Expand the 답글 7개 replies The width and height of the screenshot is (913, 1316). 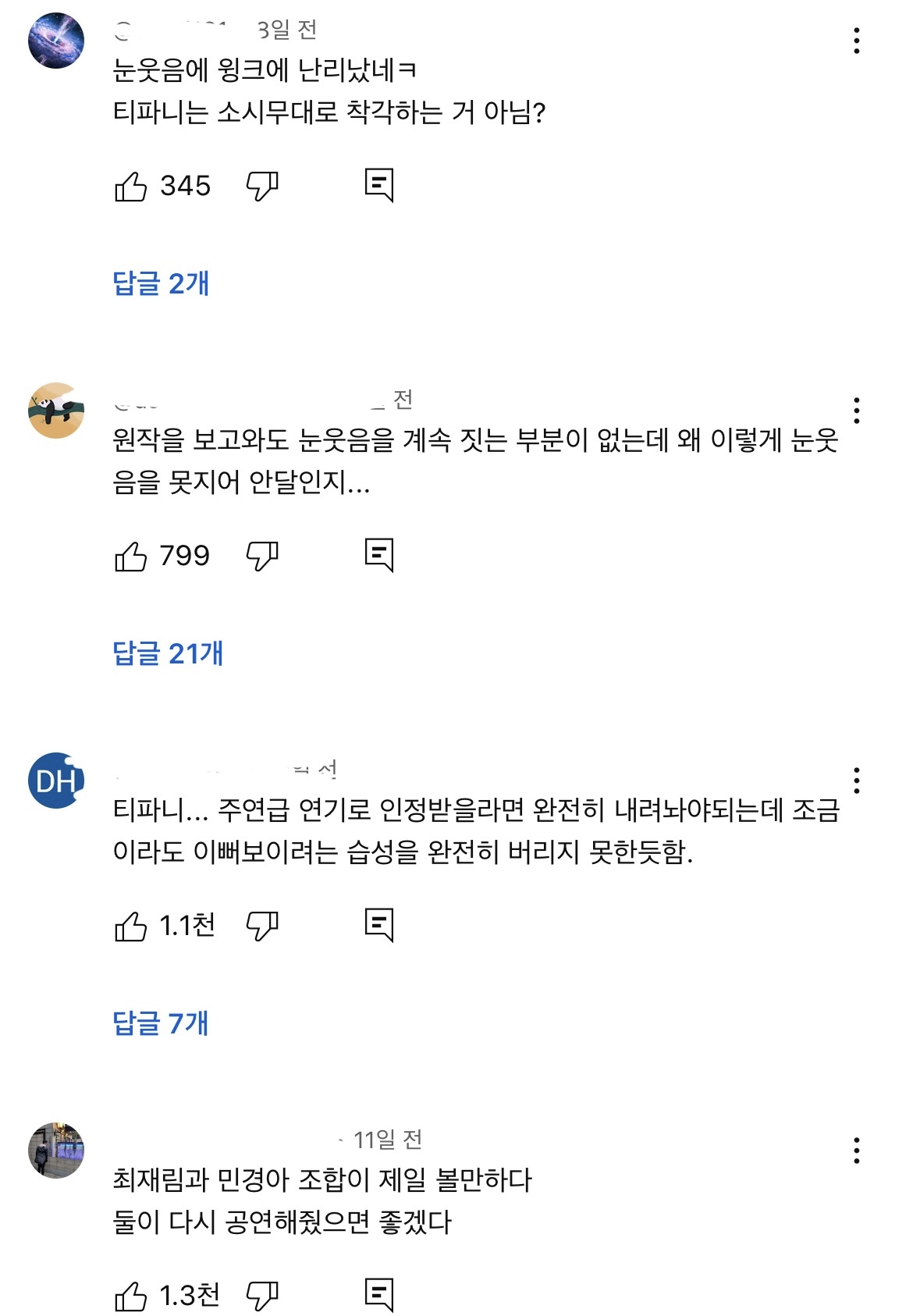coord(162,1023)
